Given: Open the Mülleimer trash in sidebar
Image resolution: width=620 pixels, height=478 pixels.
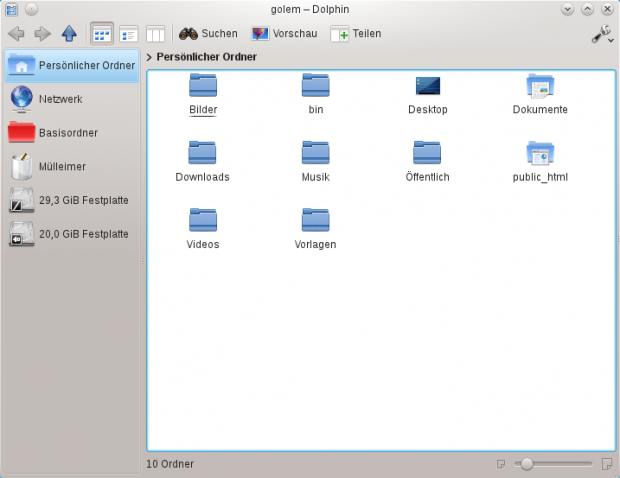Looking at the screenshot, I should click(x=64, y=166).
